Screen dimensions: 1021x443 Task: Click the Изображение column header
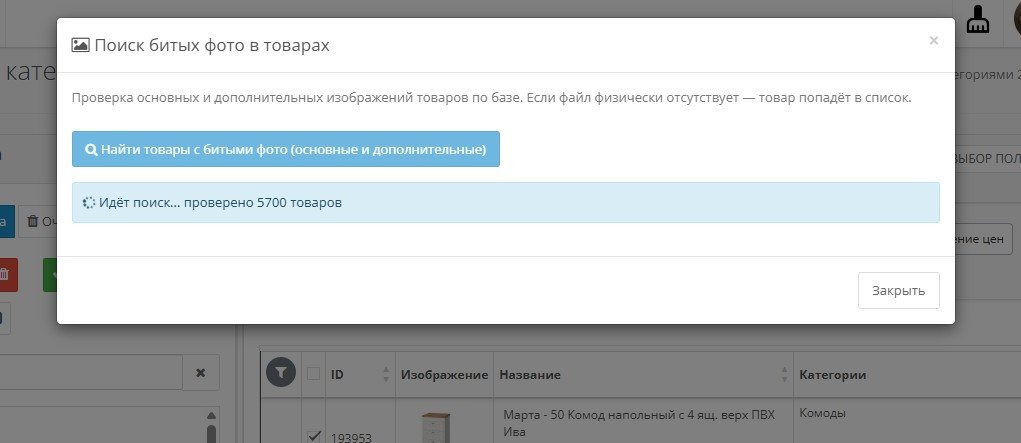(444, 374)
